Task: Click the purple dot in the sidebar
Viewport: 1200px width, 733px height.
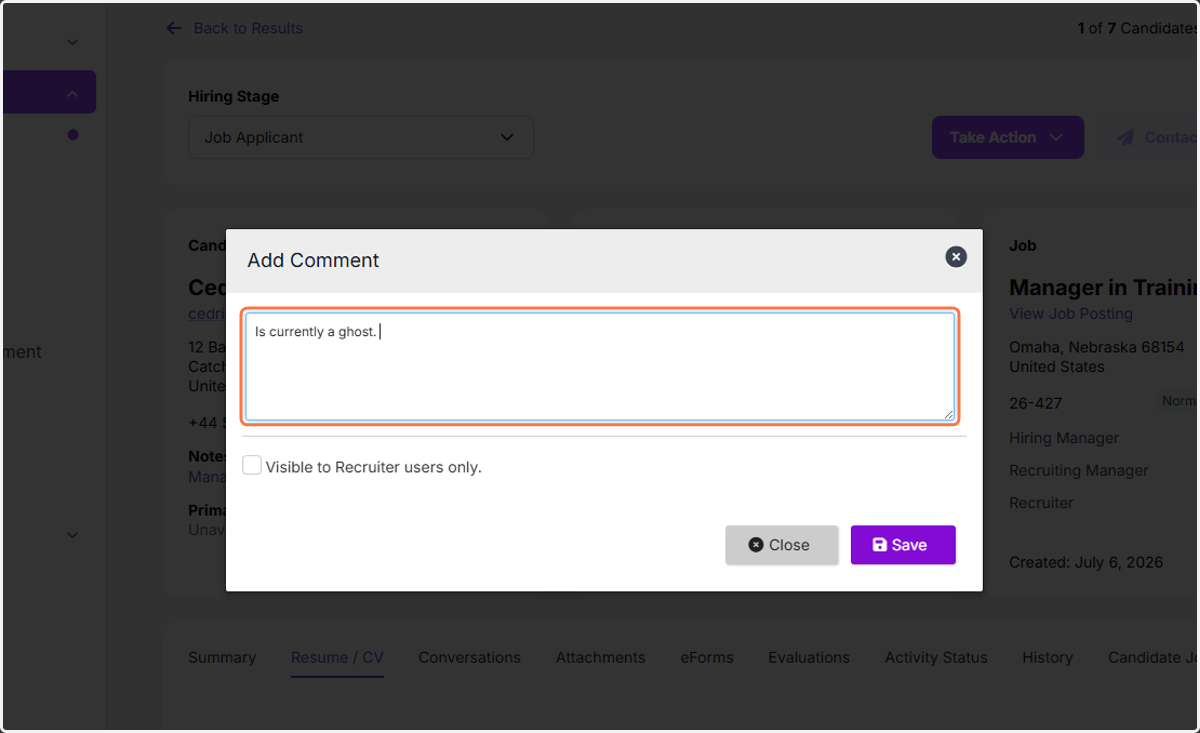Action: tap(73, 134)
